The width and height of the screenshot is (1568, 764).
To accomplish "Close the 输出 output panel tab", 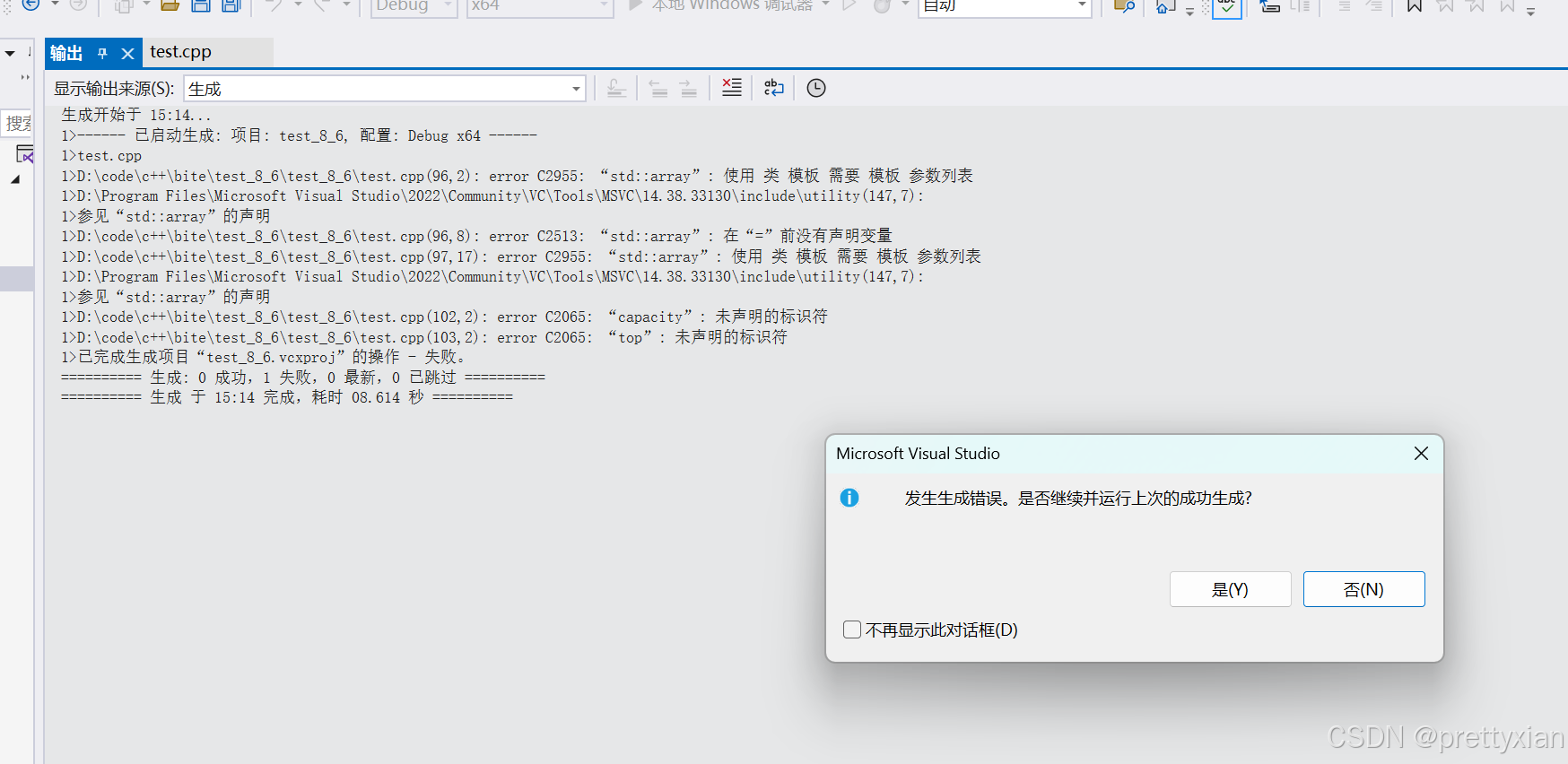I will click(x=127, y=54).
